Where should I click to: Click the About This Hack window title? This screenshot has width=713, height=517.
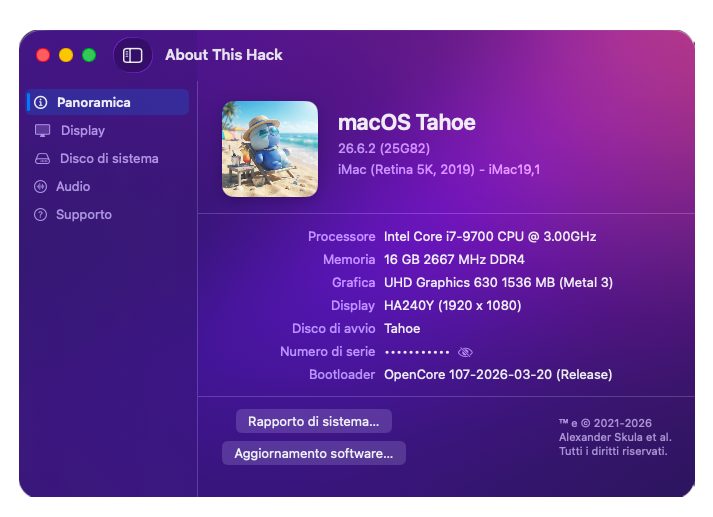(x=224, y=55)
